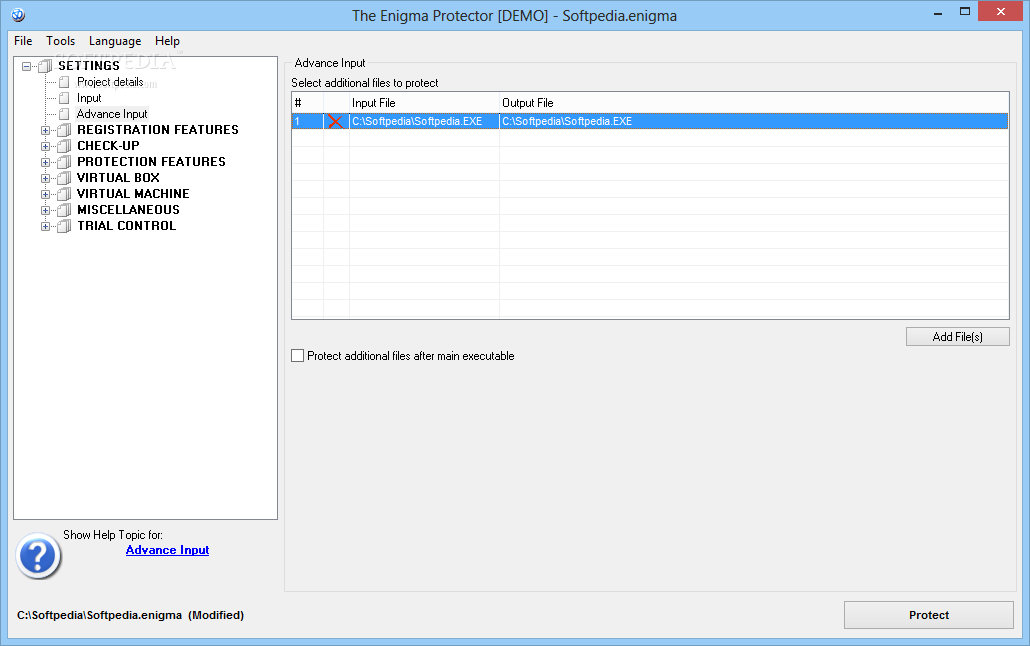Click input file cell C:\Softpedia\Softpedia.EXE
1030x646 pixels.
click(424, 121)
